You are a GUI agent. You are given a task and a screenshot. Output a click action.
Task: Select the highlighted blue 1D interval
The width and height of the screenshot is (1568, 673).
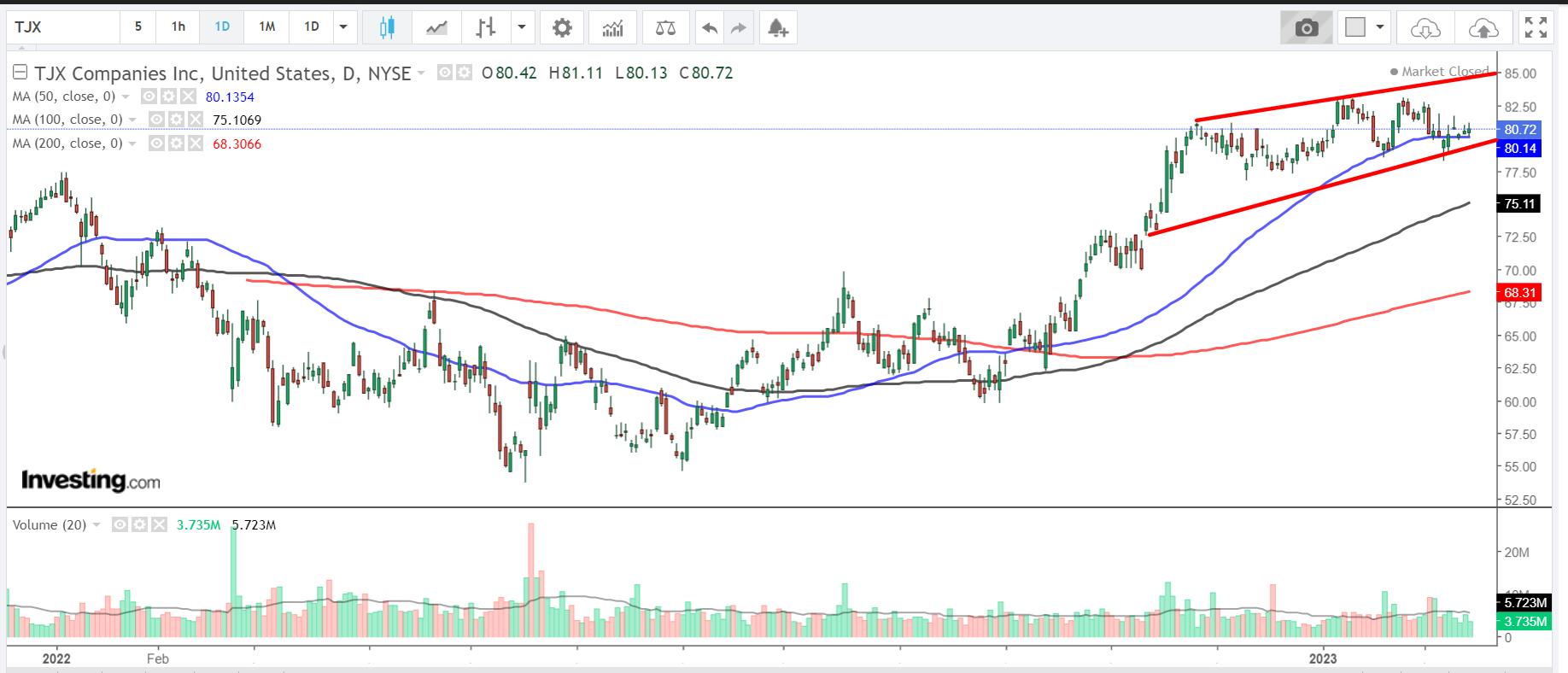pos(222,27)
